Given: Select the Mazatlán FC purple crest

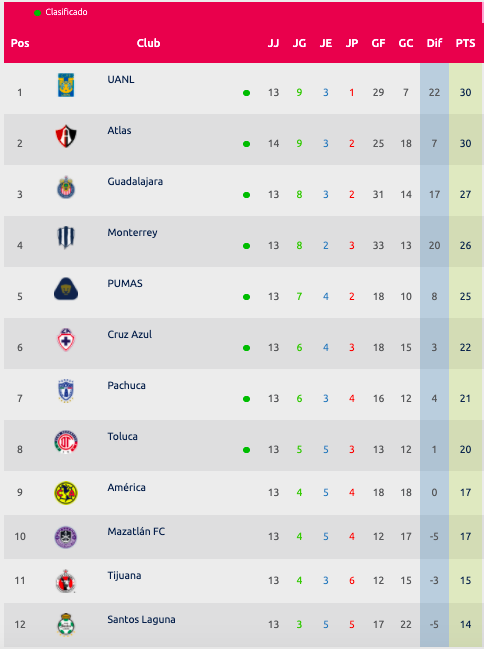Looking at the screenshot, I should (66, 537).
